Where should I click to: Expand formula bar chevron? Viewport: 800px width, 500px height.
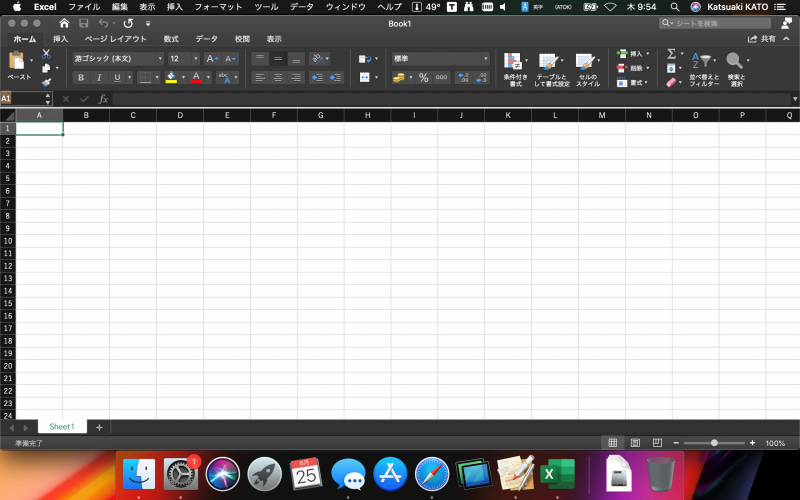point(794,99)
